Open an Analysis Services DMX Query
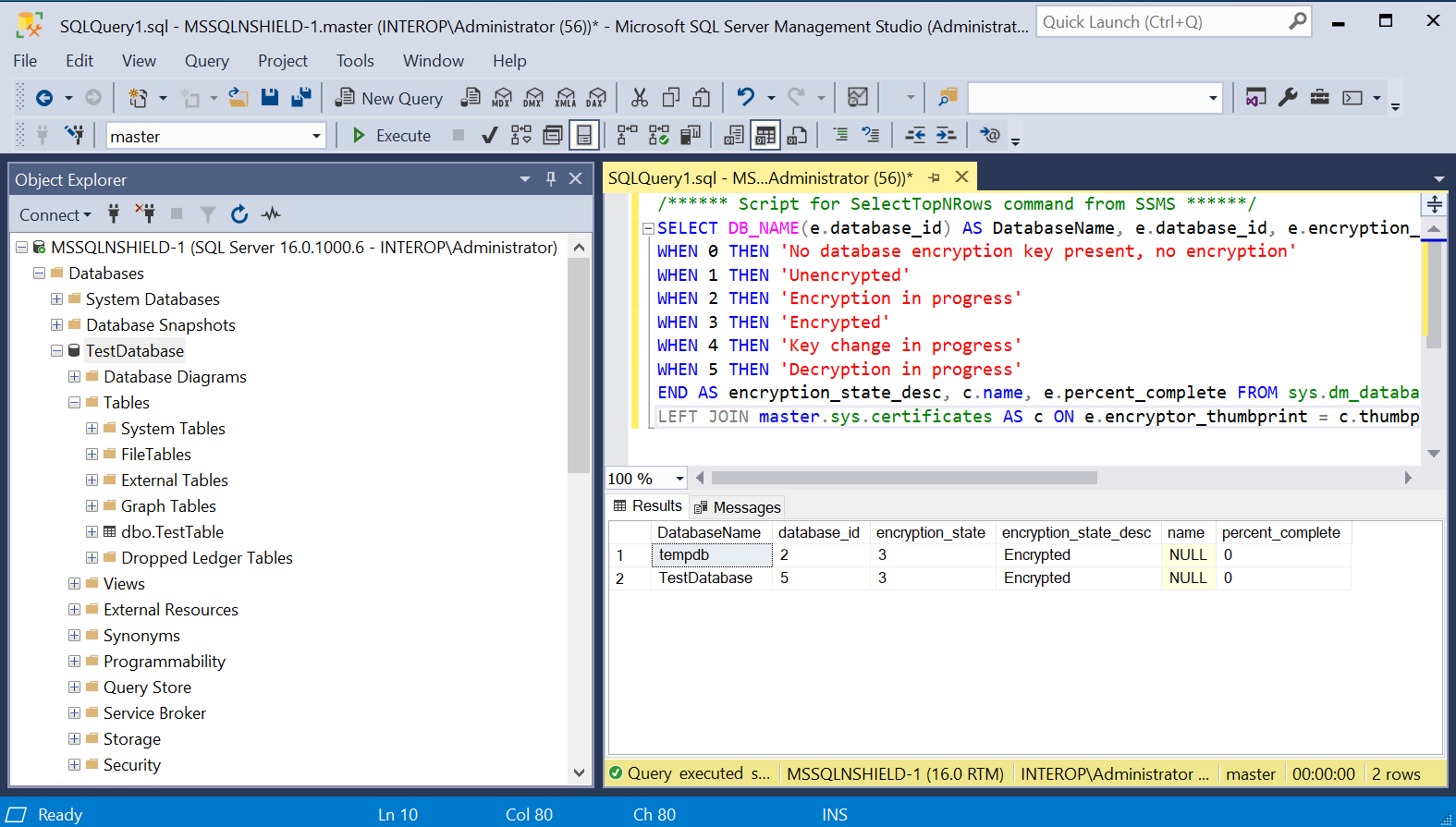1456x827 pixels. [533, 97]
